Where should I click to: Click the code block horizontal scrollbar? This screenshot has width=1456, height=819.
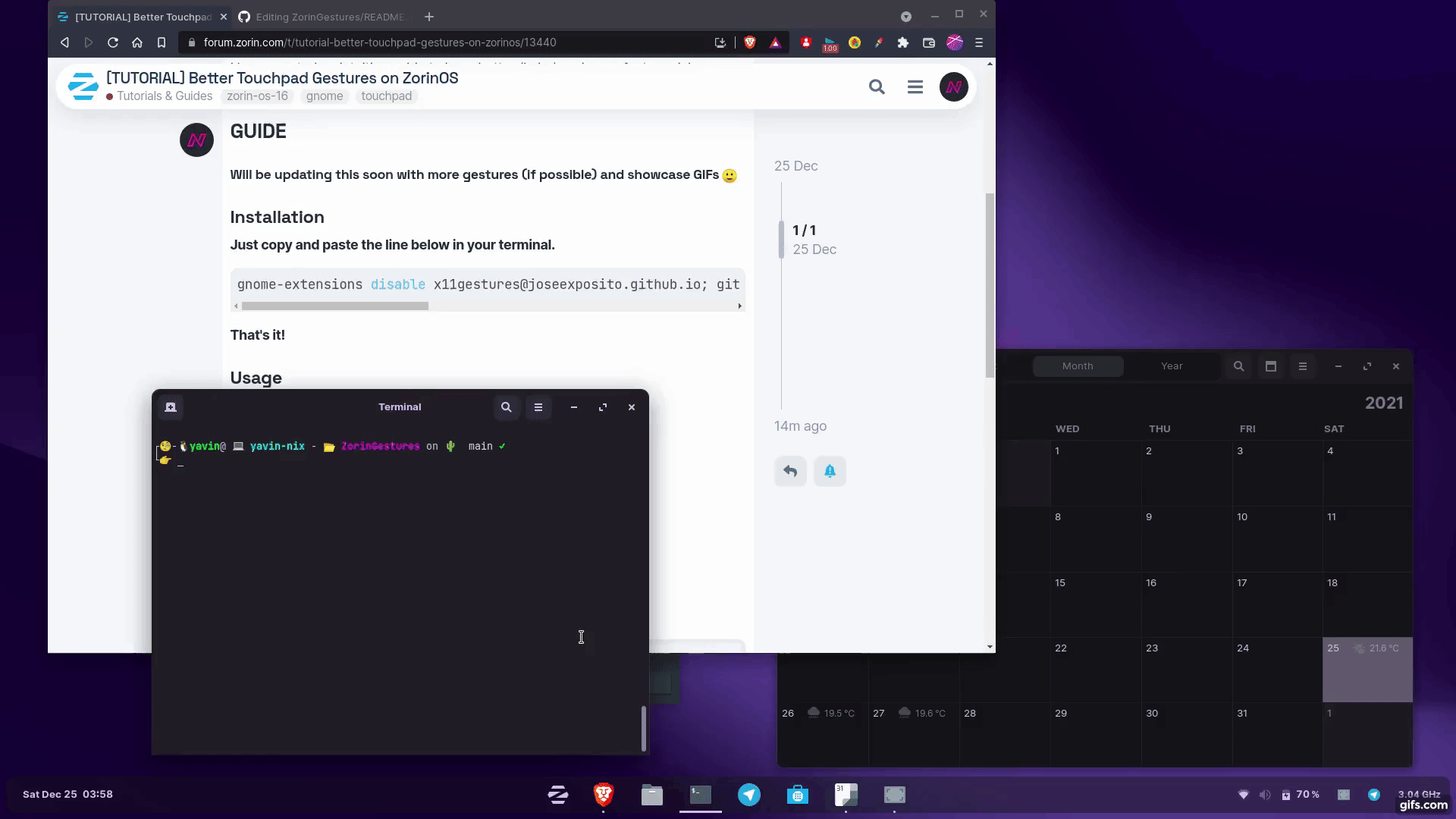pyautogui.click(x=334, y=306)
